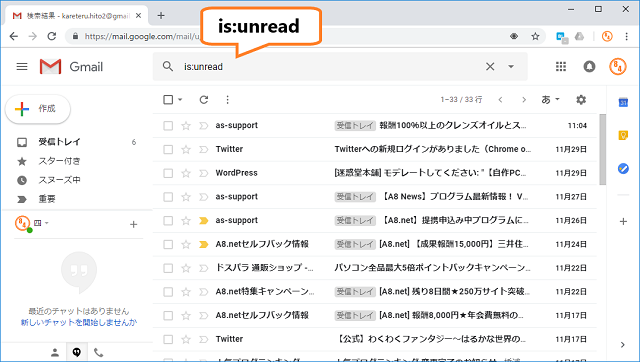Open a new Chrome tab
640x362 pixels.
click(x=161, y=16)
